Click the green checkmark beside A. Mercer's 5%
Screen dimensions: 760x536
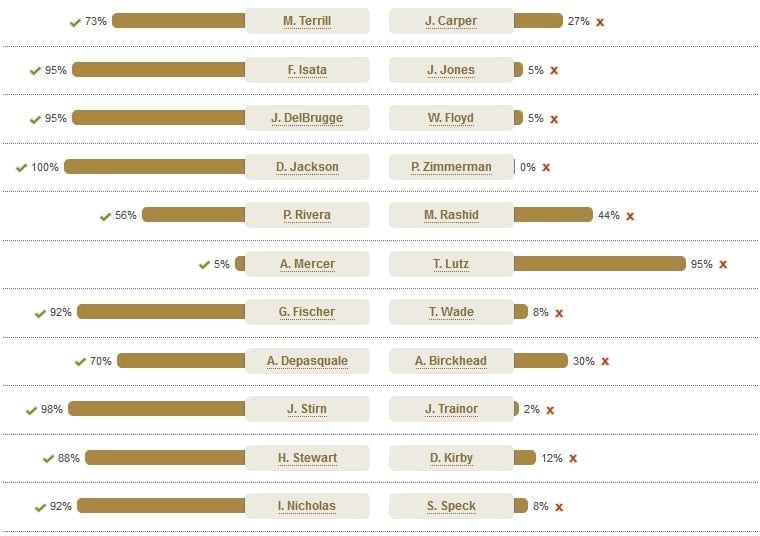coord(205,265)
